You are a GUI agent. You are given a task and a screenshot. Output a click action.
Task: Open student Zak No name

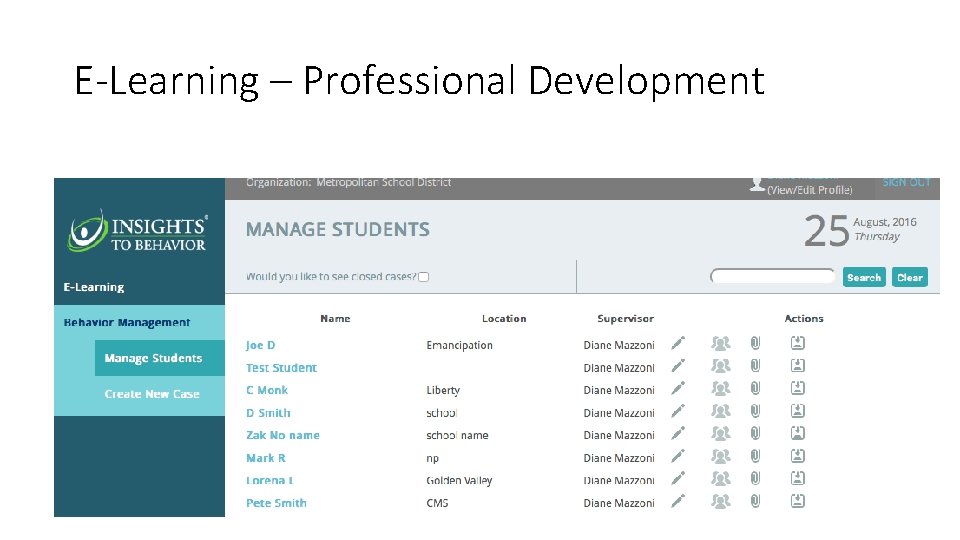(283, 435)
